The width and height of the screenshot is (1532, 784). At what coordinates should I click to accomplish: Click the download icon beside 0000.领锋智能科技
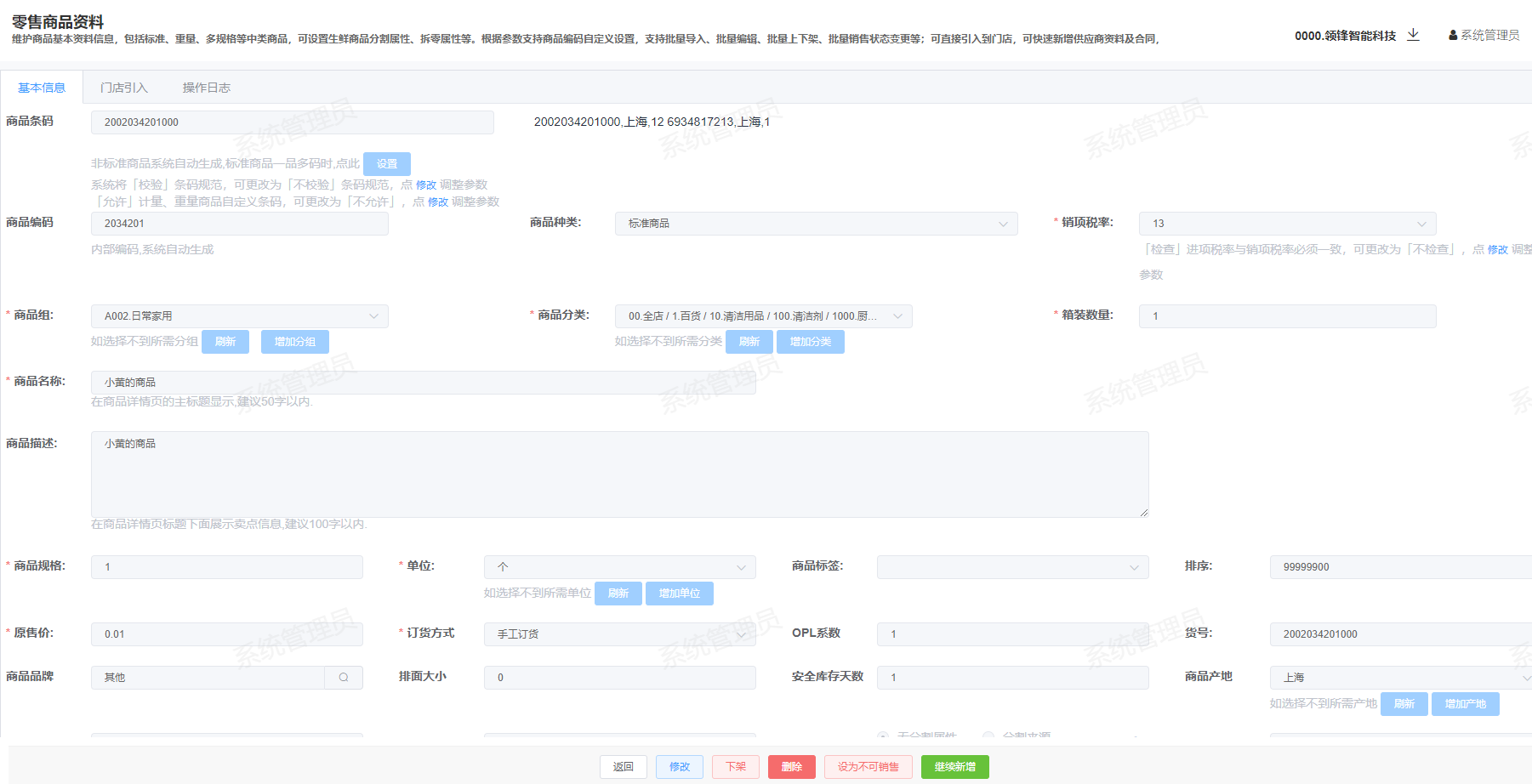1413,35
